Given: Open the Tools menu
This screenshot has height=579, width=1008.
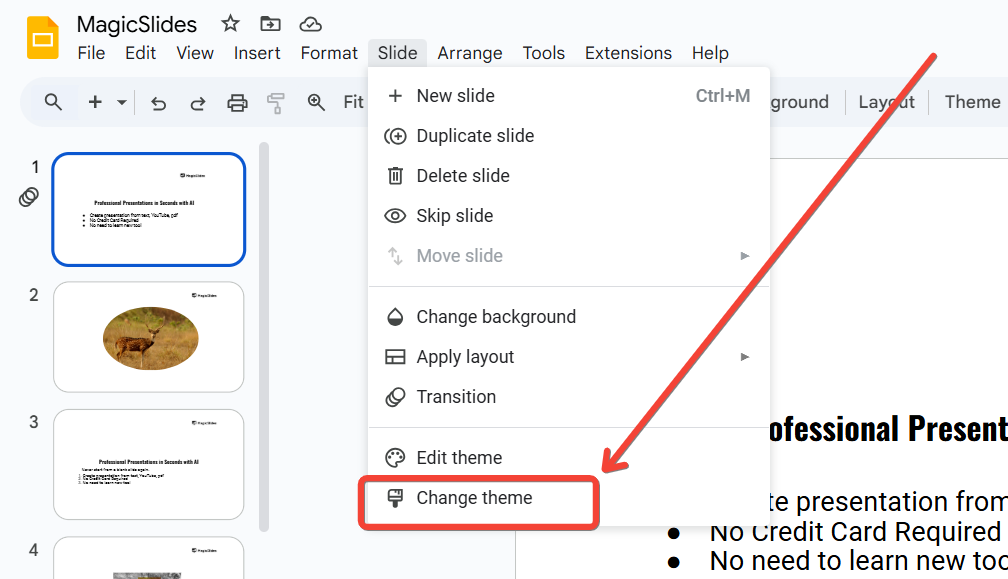Looking at the screenshot, I should pyautogui.click(x=543, y=53).
